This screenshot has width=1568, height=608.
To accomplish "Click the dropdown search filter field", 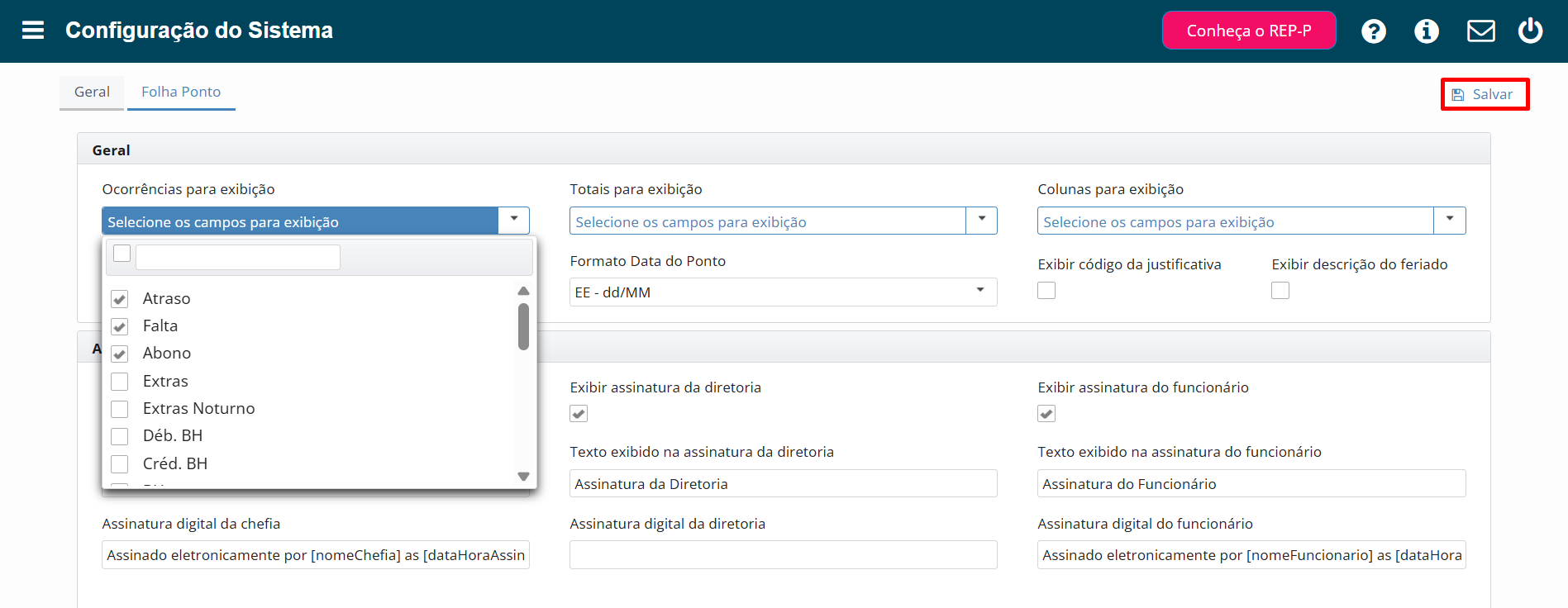I will tap(238, 257).
